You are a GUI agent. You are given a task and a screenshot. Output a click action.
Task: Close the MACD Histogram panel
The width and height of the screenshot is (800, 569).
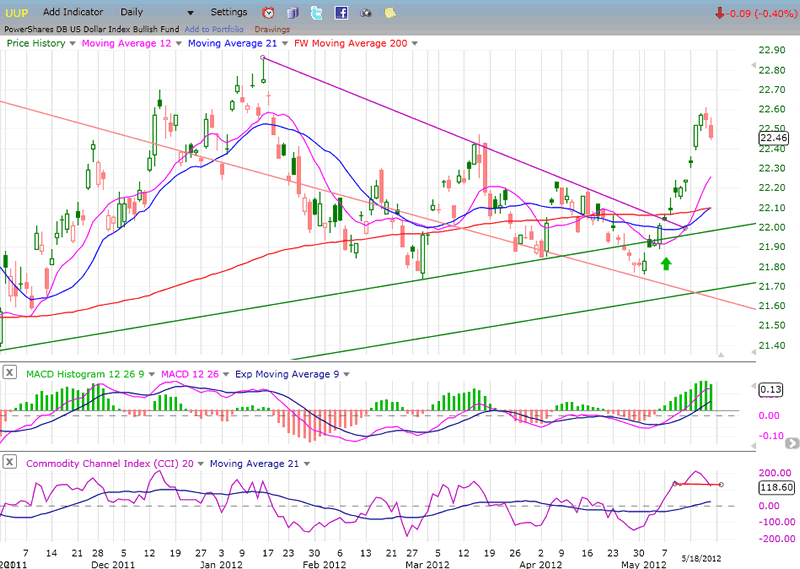(x=9, y=374)
